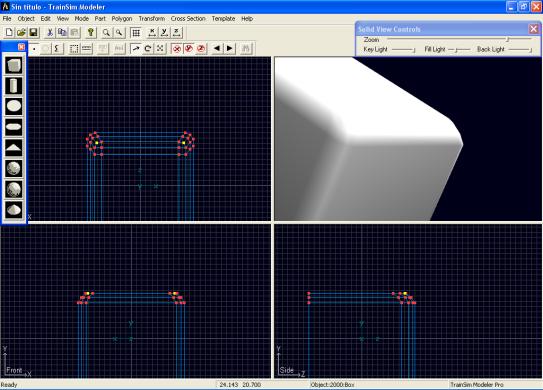The image size is (543, 390).
Task: Open the Cross Section menu
Action: [x=188, y=19]
